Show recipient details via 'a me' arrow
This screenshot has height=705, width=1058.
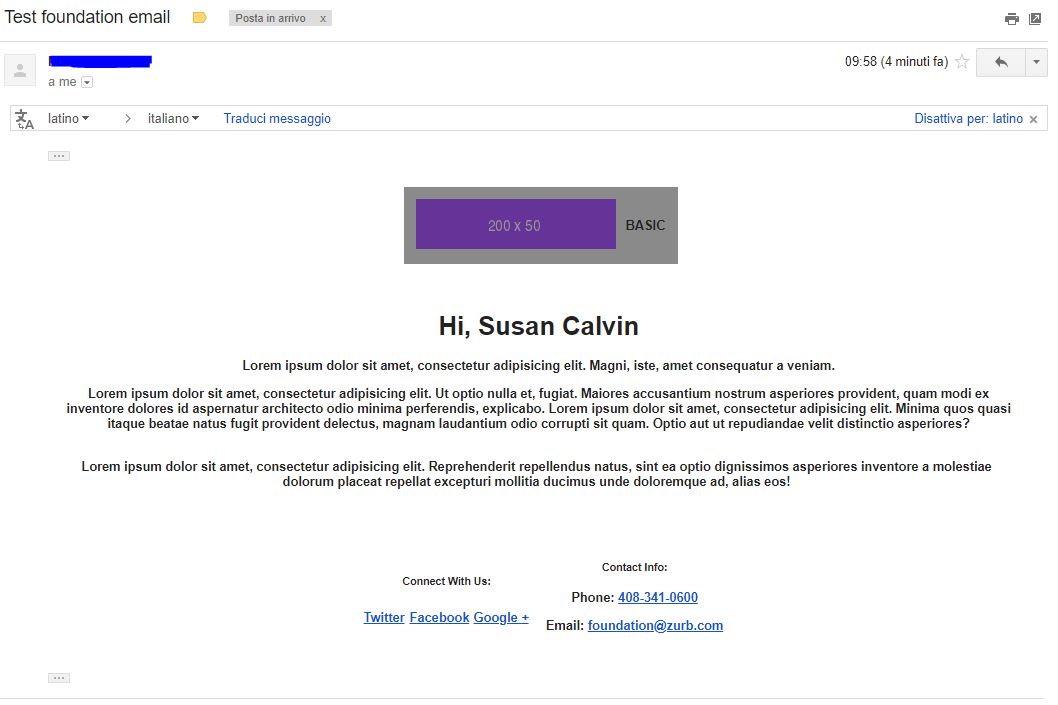[86, 81]
